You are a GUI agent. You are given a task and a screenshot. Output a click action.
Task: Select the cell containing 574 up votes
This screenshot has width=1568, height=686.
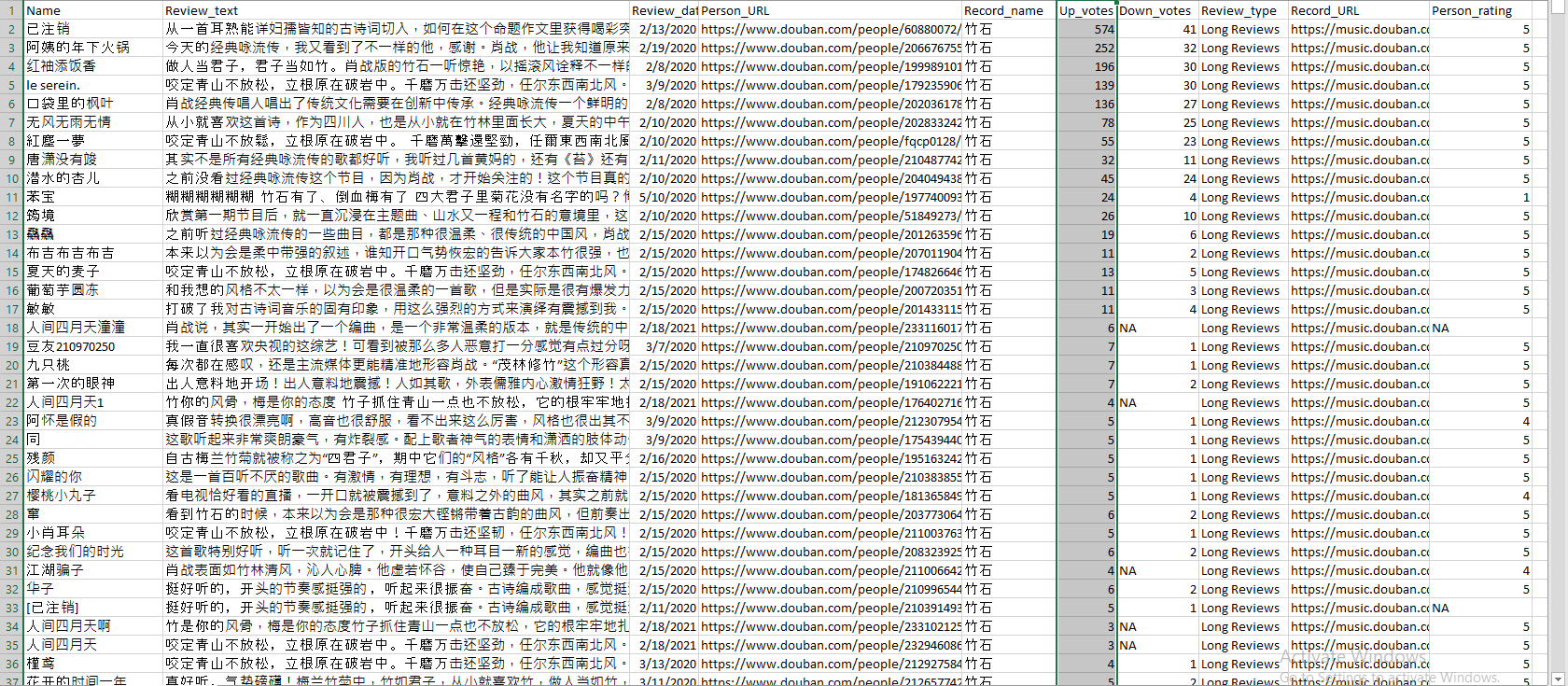coord(1086,29)
